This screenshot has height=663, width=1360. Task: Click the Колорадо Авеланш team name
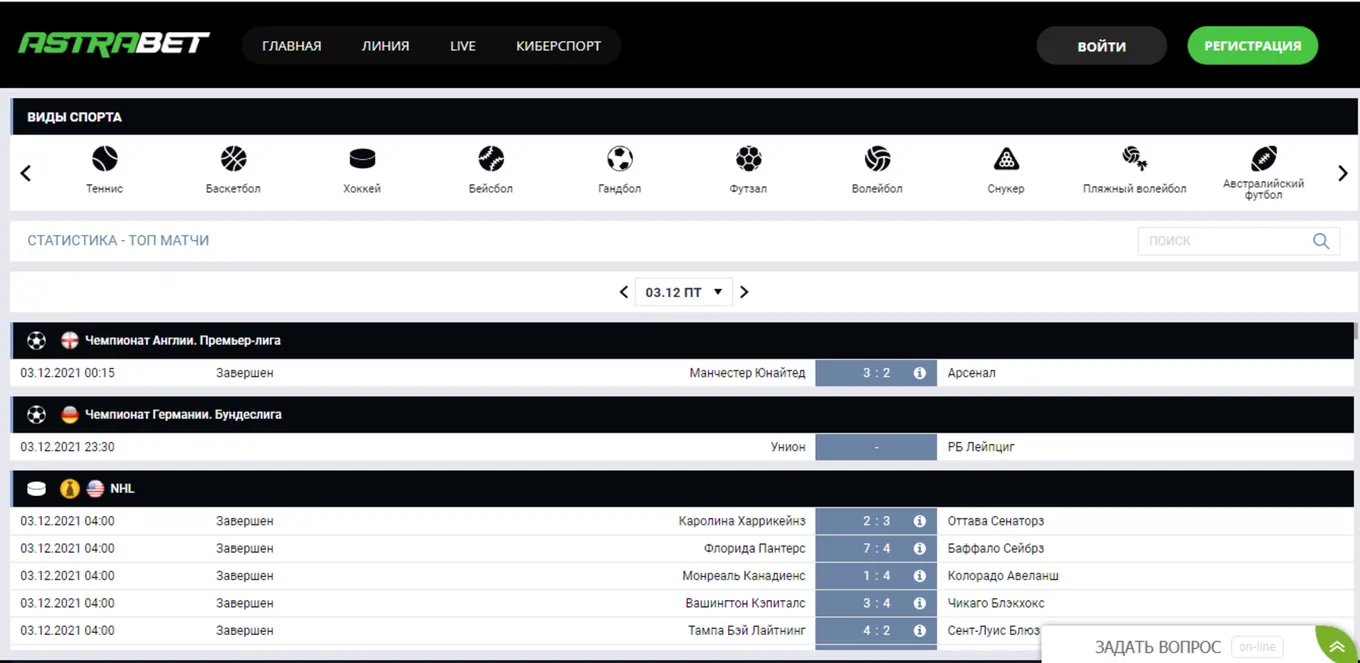[1003, 576]
